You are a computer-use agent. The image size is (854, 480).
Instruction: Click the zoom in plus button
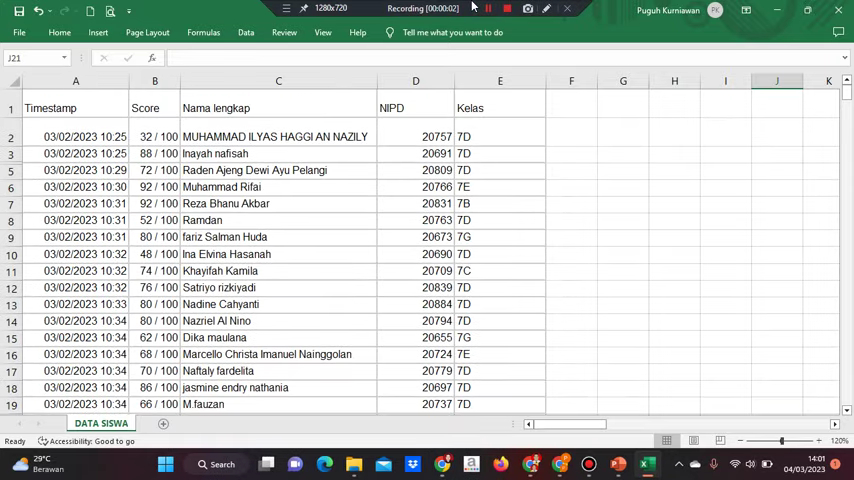click(819, 440)
